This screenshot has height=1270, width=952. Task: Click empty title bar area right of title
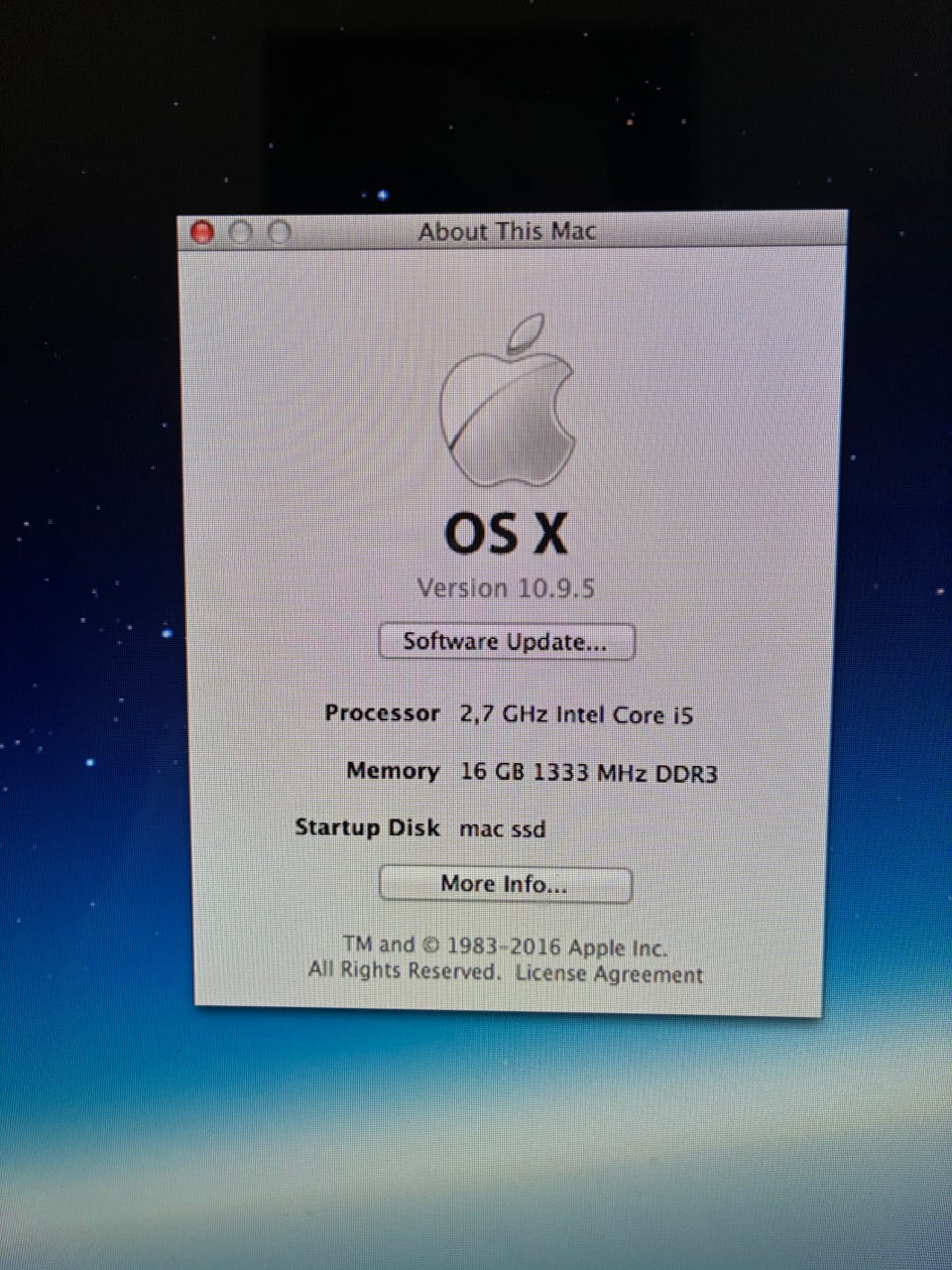(724, 232)
